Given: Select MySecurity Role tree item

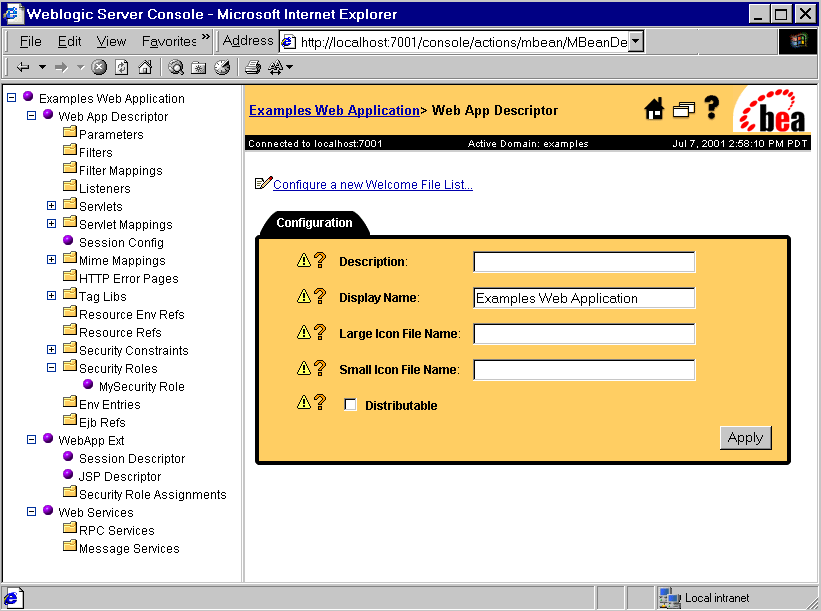Looking at the screenshot, I should pos(141,386).
